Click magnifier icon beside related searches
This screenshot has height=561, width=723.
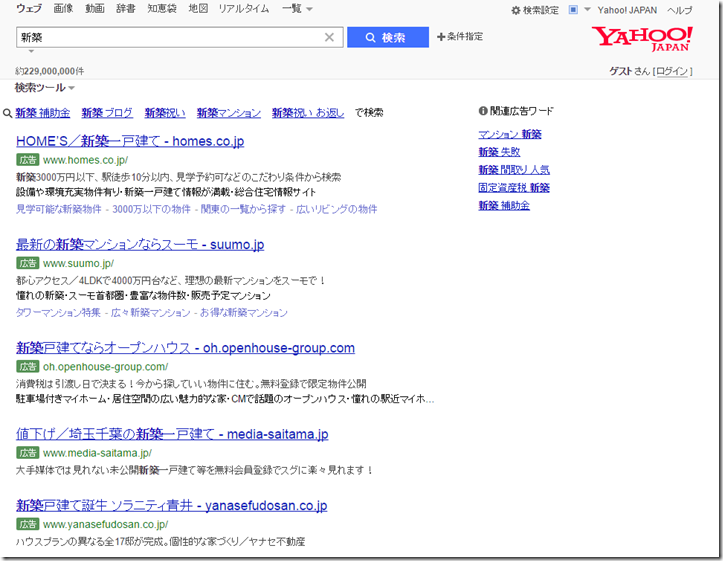click(7, 113)
